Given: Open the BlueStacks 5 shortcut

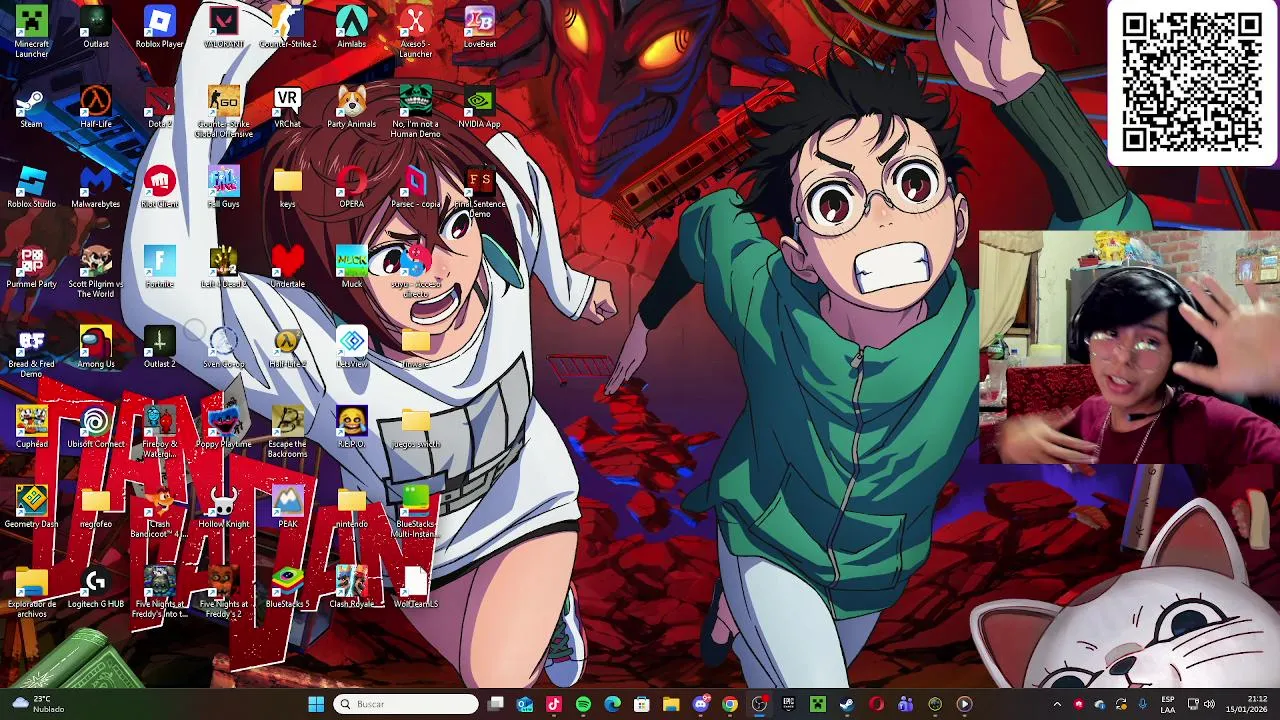Looking at the screenshot, I should click(288, 588).
